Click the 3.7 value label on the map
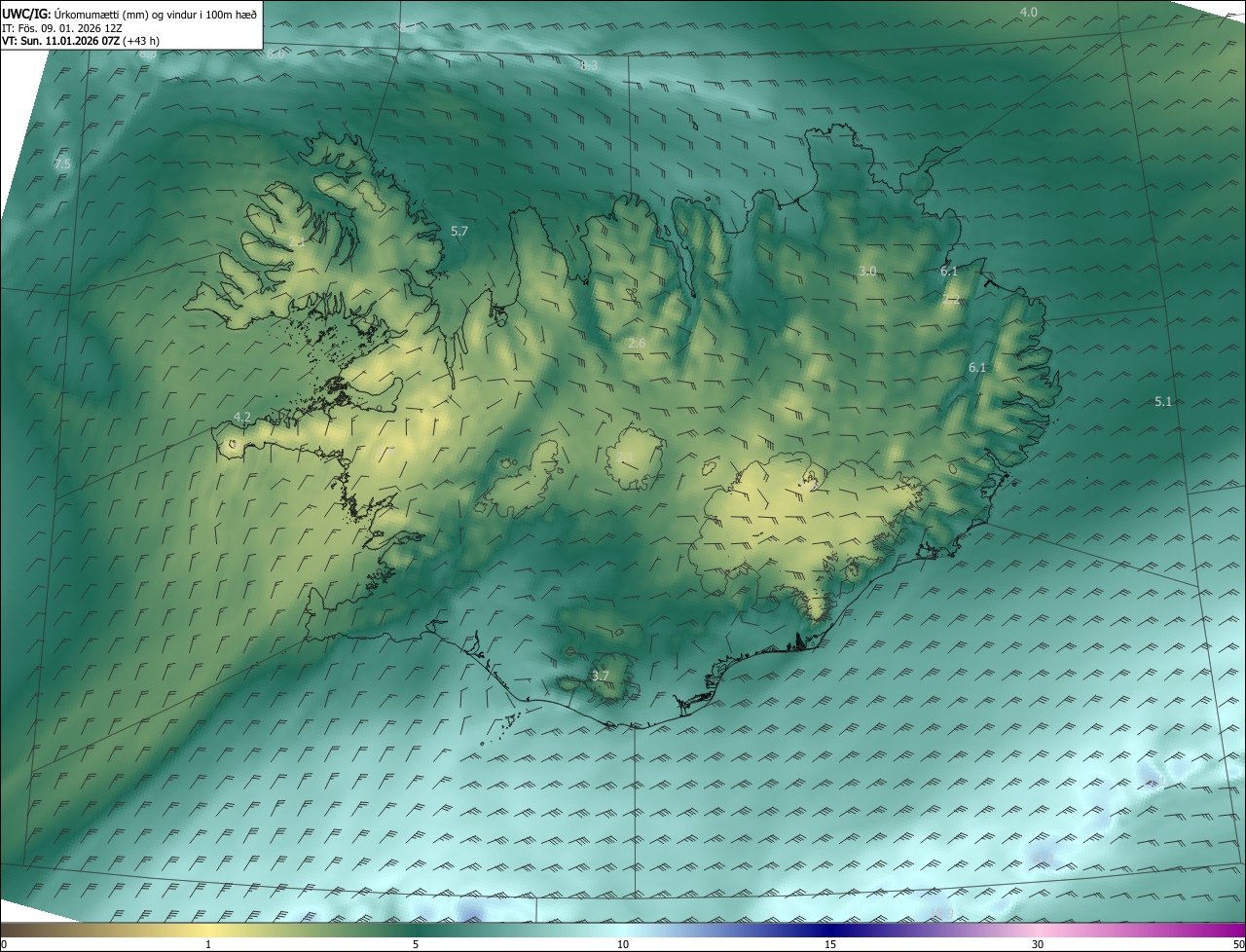Image resolution: width=1246 pixels, height=952 pixels. point(601,676)
